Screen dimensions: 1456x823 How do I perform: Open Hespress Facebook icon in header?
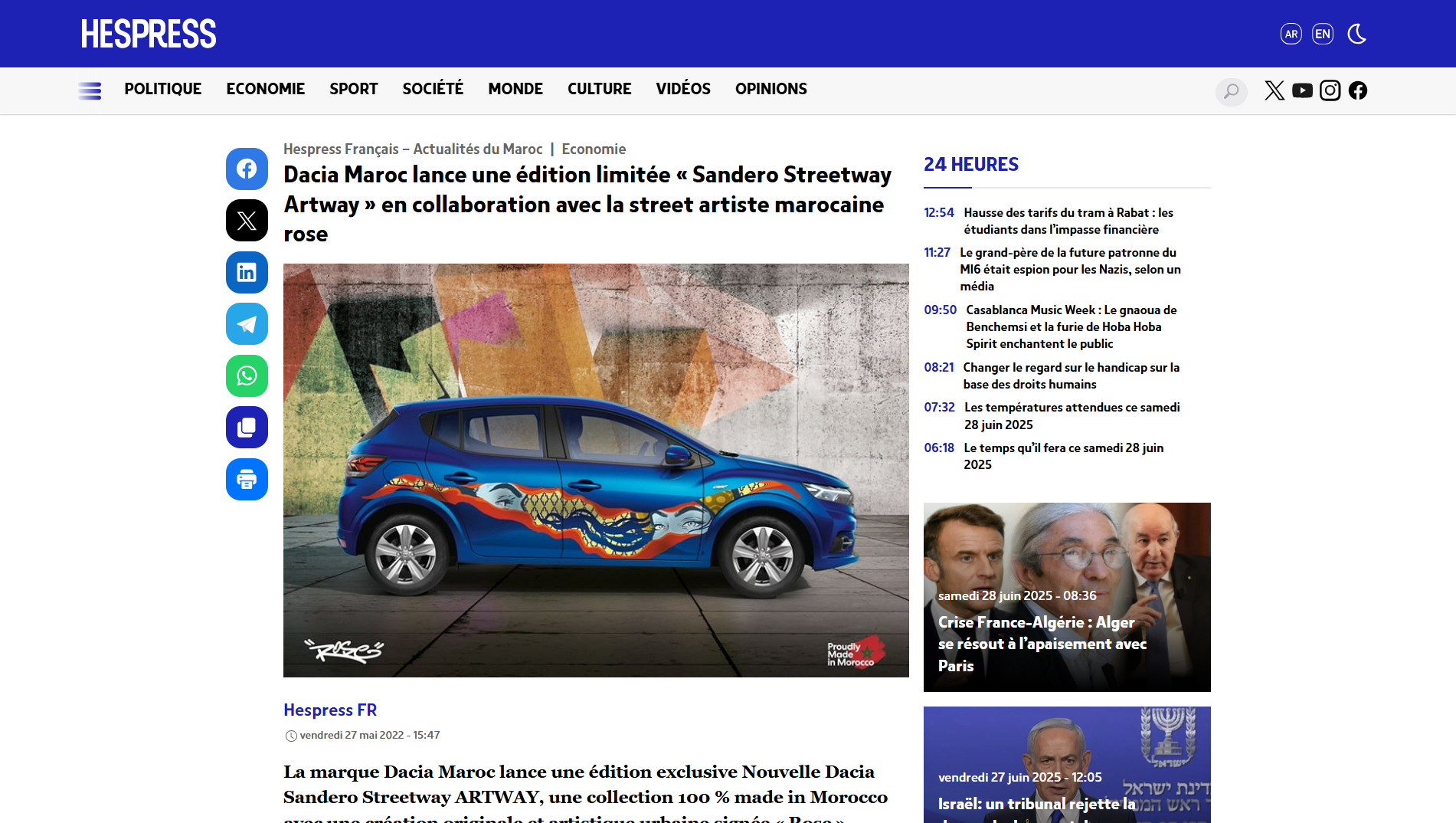(x=1357, y=90)
